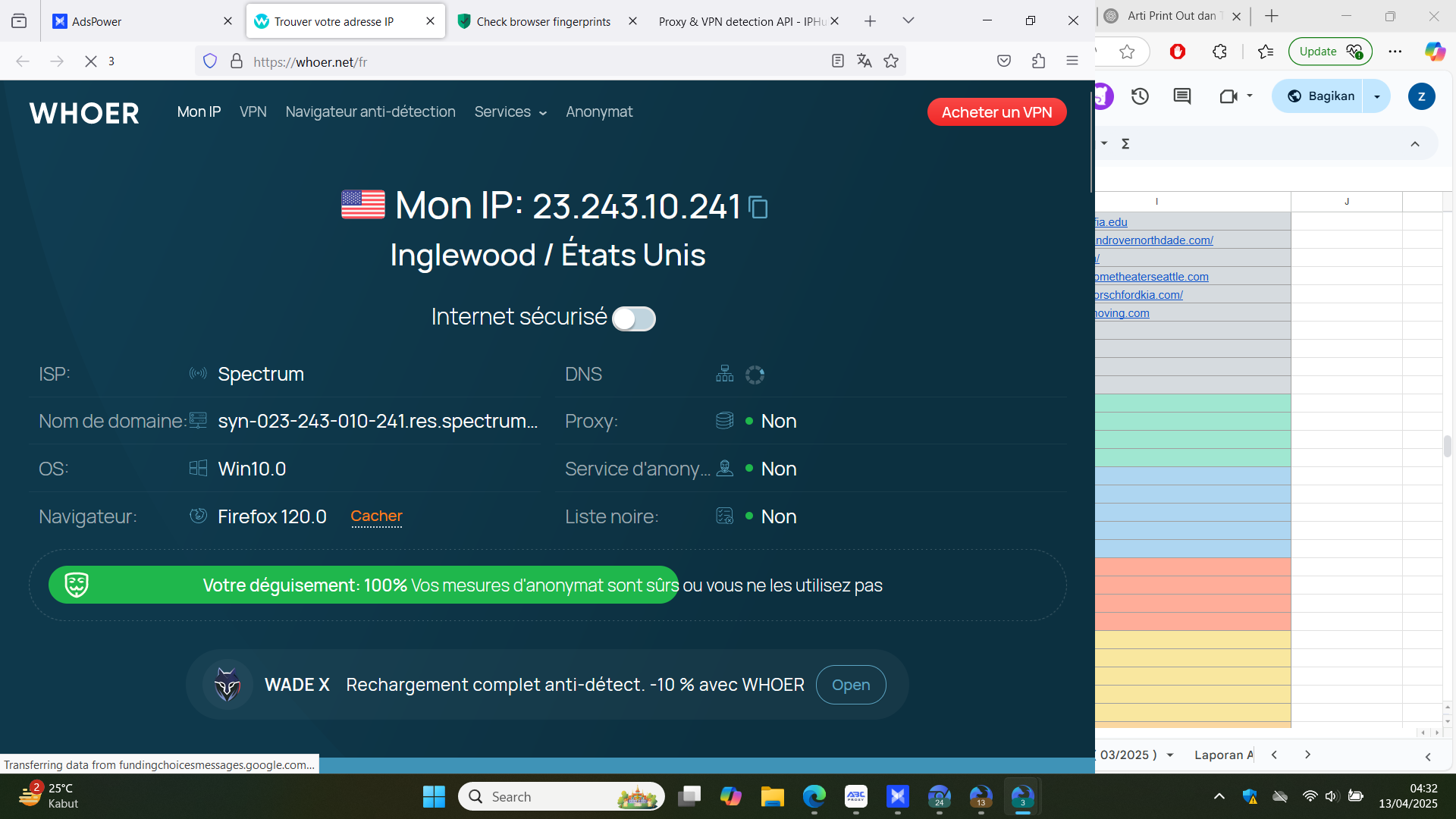Open the browser profile numbered 24 on taskbar

(940, 796)
